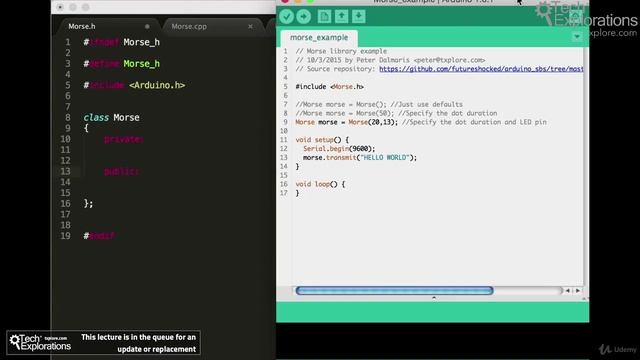The width and height of the screenshot is (640, 360).
Task: Click the Arduino horizontal scrollbar thumb
Action: point(394,291)
